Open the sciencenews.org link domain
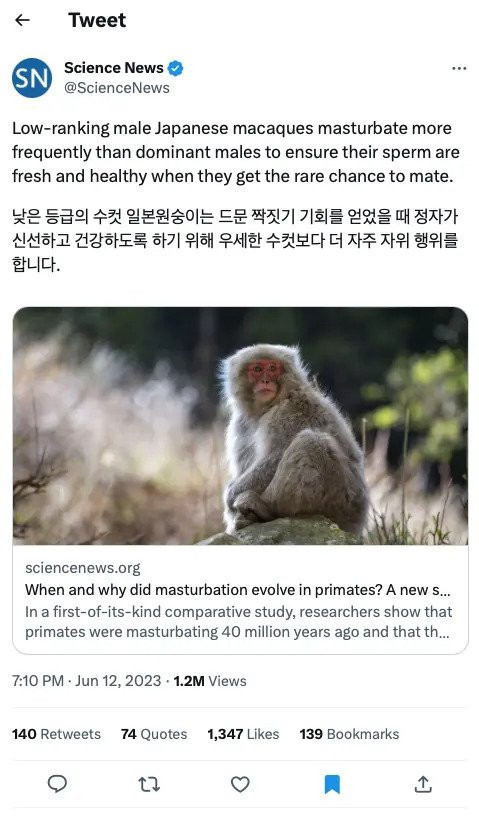 point(82,568)
